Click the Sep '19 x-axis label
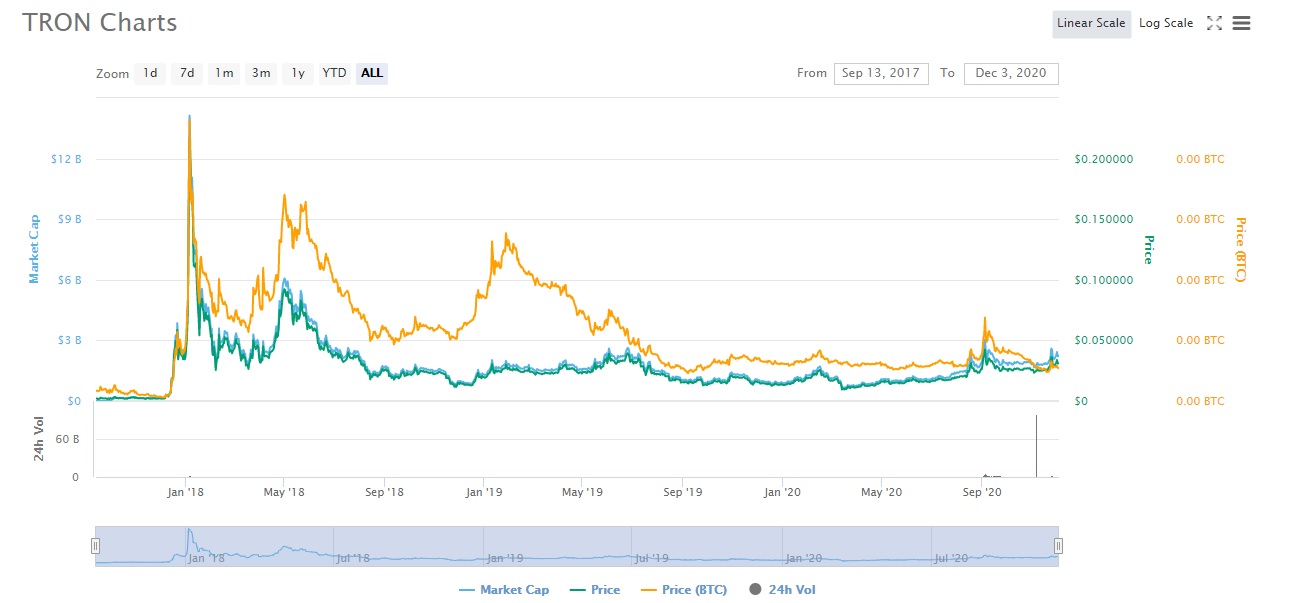Screen dimensions: 1295x603 tap(683, 492)
